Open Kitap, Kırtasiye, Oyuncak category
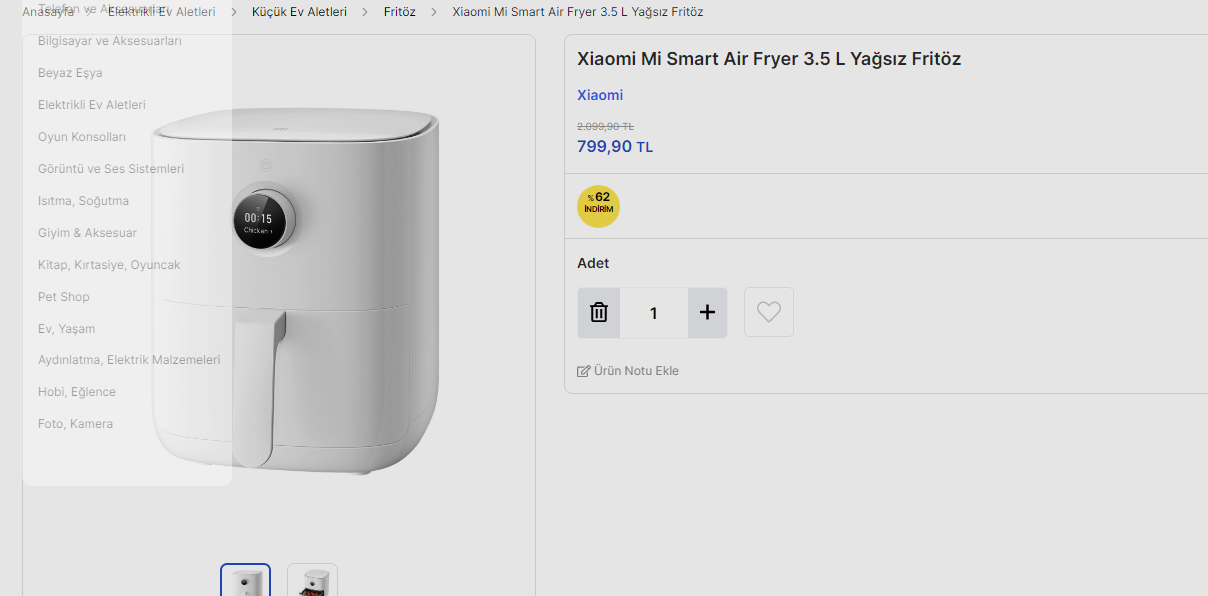The width and height of the screenshot is (1208, 596). point(109,265)
